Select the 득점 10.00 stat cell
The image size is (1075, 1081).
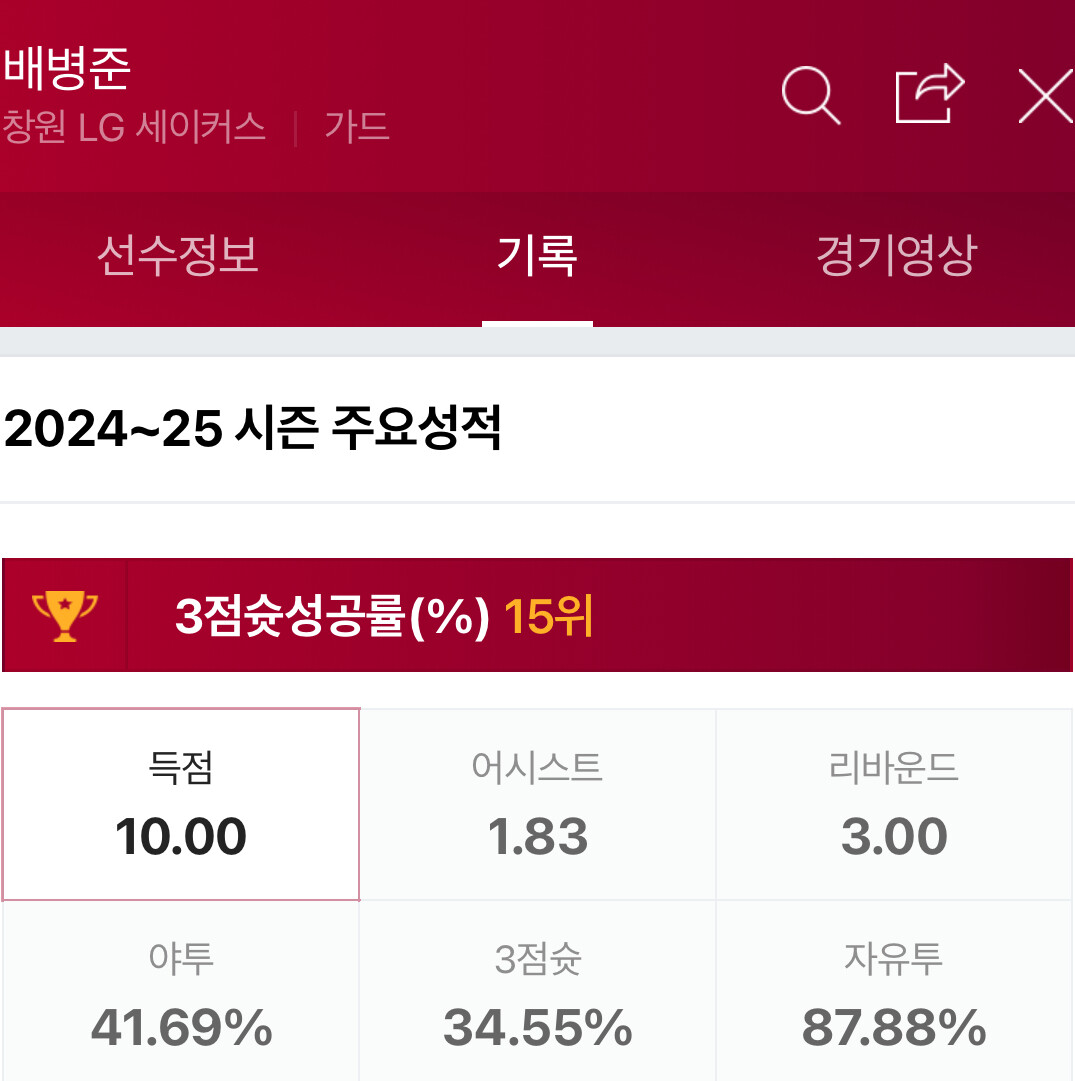tap(181, 805)
